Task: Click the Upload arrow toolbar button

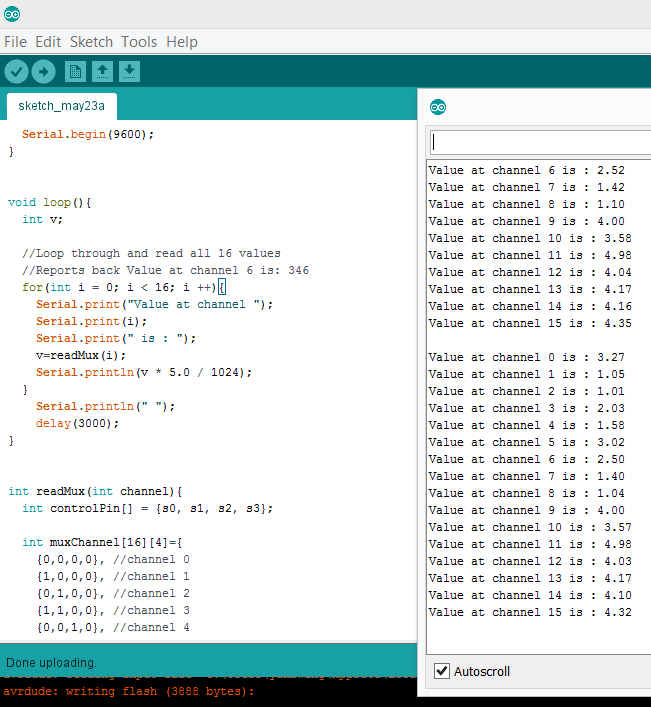Action: 44,71
